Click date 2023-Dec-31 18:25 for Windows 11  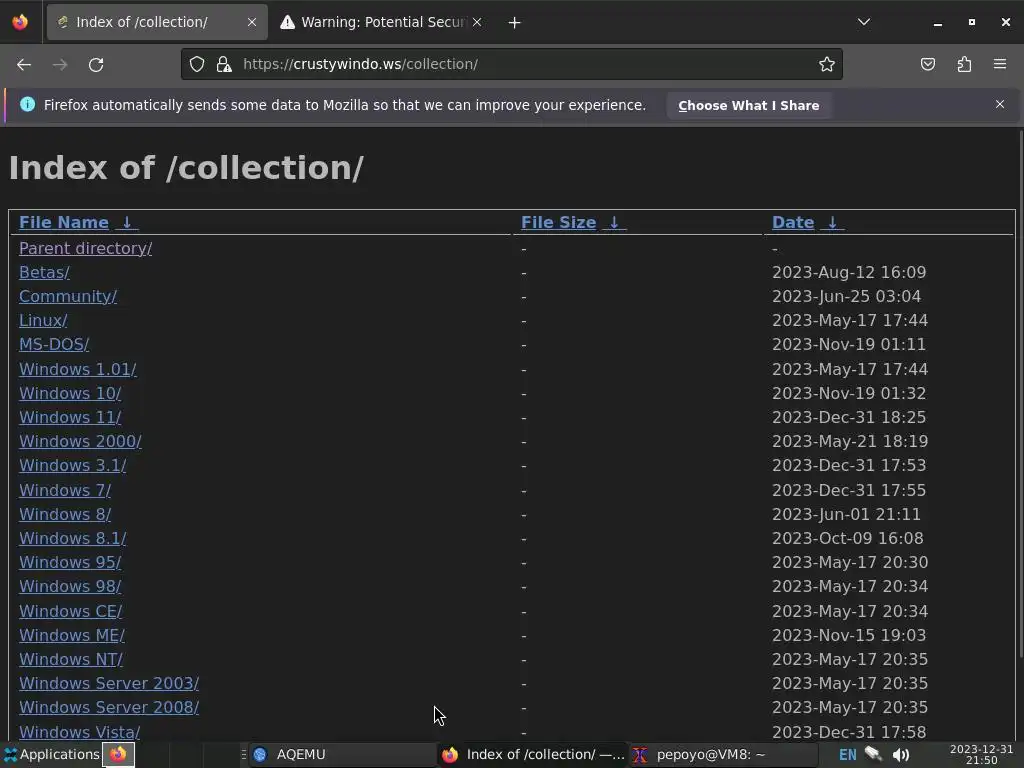[x=849, y=417]
